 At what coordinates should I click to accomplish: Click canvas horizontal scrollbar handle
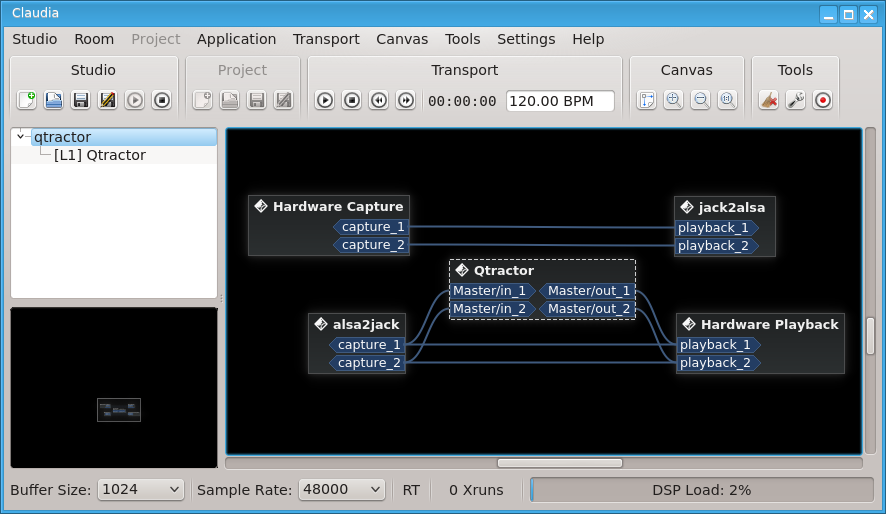coord(559,463)
